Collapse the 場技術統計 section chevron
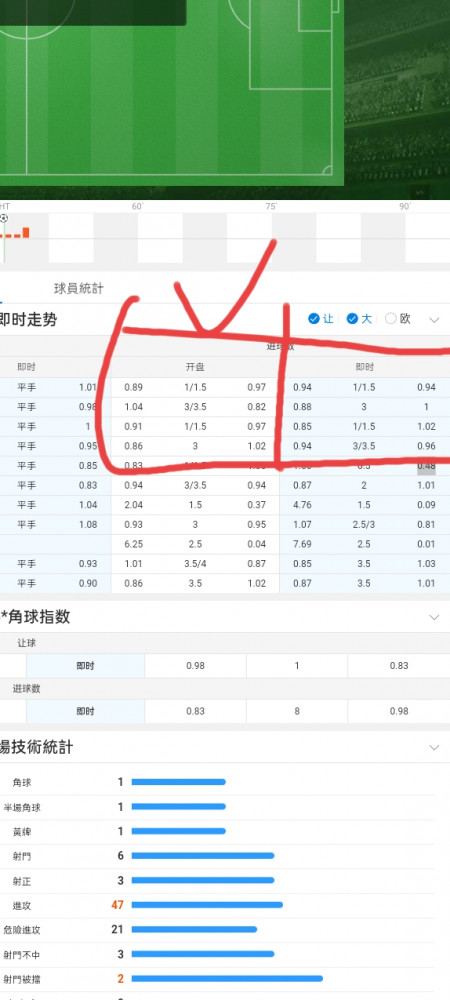450x1000 pixels. coord(434,747)
